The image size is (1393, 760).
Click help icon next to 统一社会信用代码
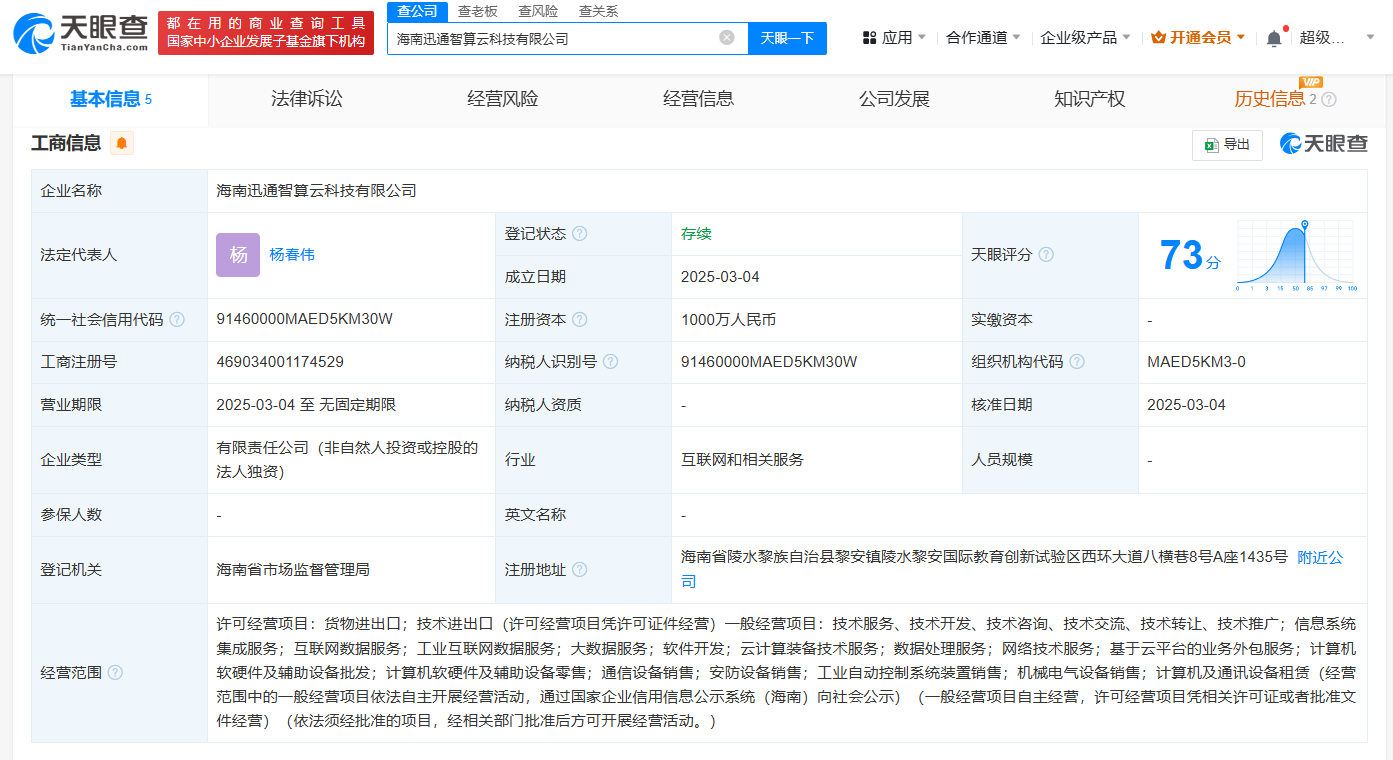point(177,320)
